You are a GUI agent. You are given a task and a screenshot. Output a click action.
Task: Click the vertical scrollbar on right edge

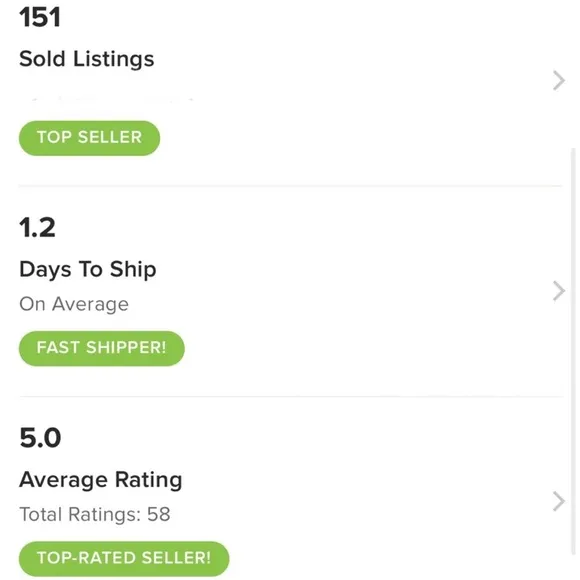573,351
